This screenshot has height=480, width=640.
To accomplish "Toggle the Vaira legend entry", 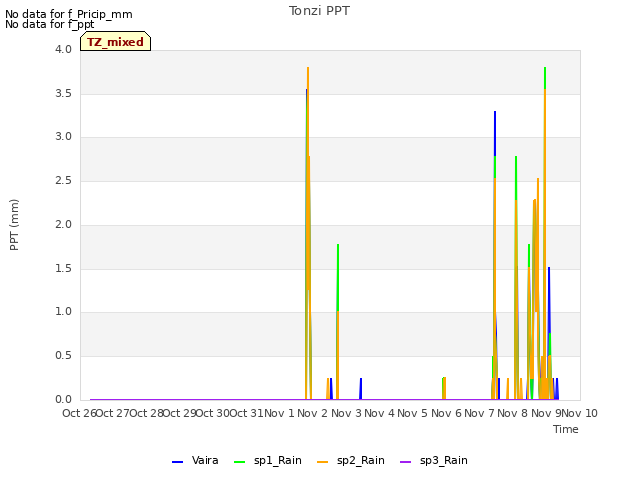I will [195, 461].
